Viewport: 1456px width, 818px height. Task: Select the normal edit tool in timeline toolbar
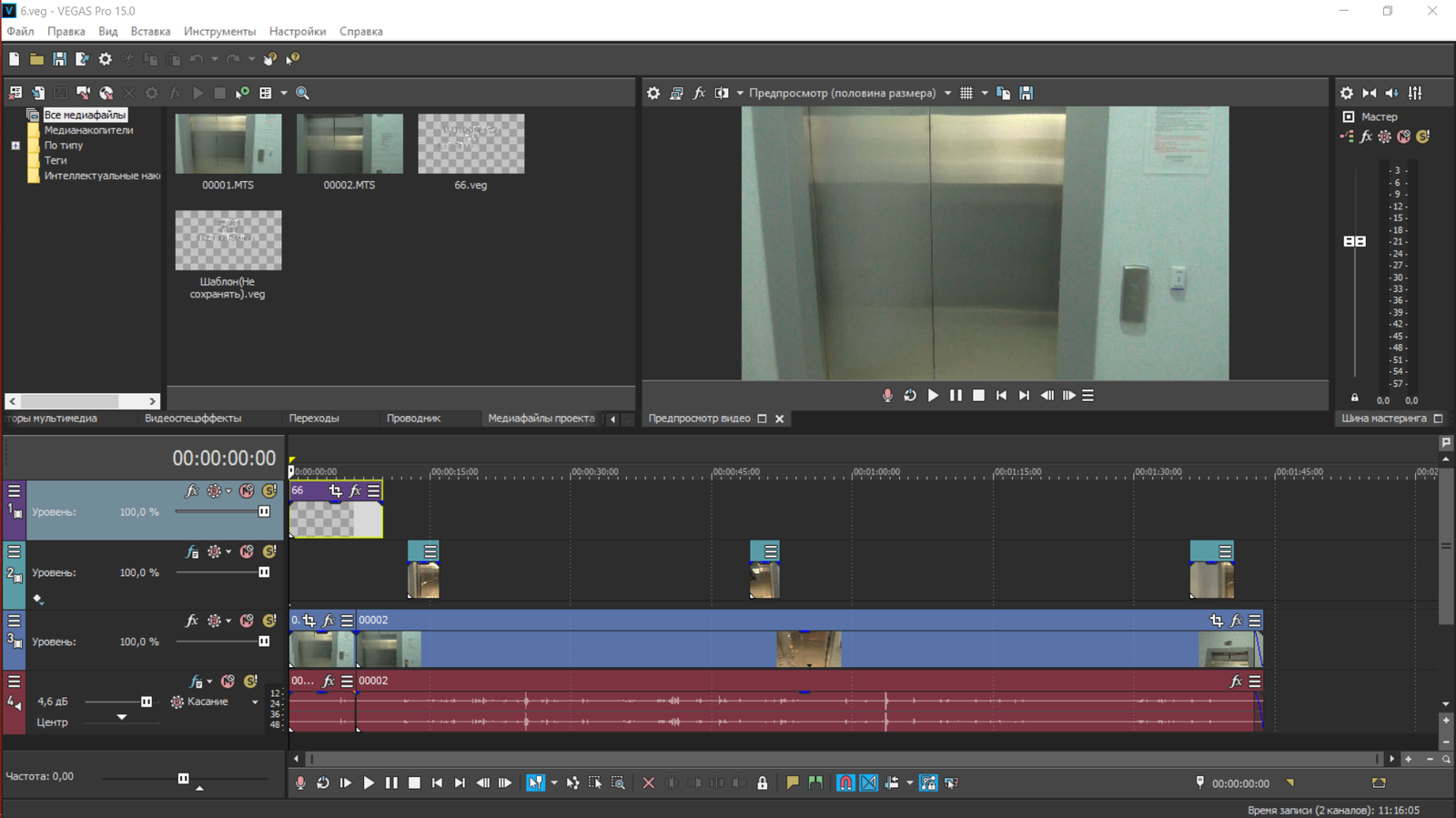pos(535,783)
